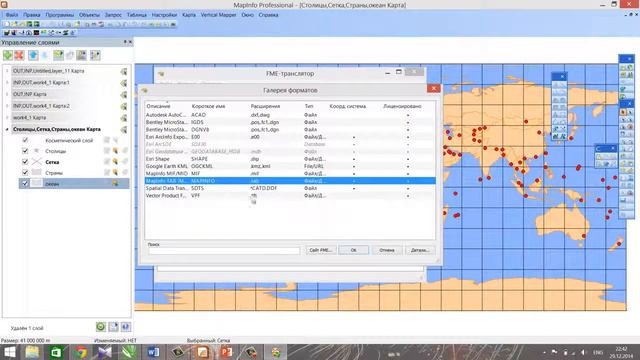Click Отмена button in format gallery
The image size is (640, 360).
pyautogui.click(x=387, y=250)
